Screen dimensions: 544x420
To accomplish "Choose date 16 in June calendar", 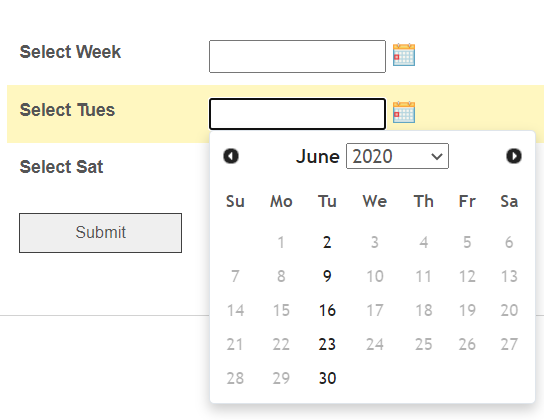I will point(327,310).
